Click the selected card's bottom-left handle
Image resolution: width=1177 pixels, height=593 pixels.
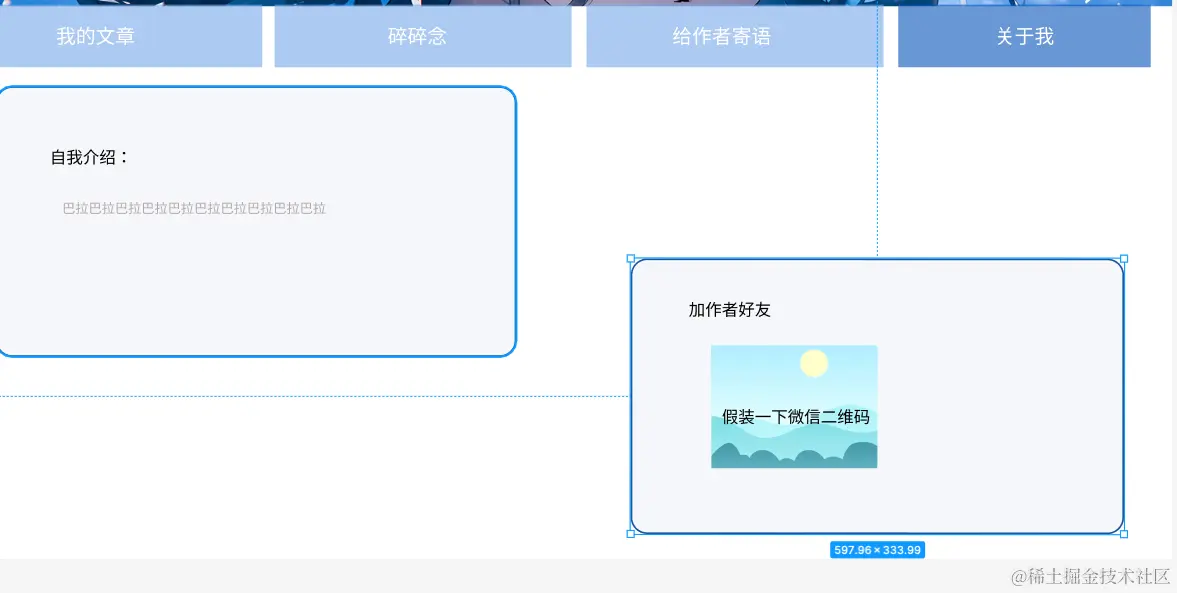click(x=631, y=534)
